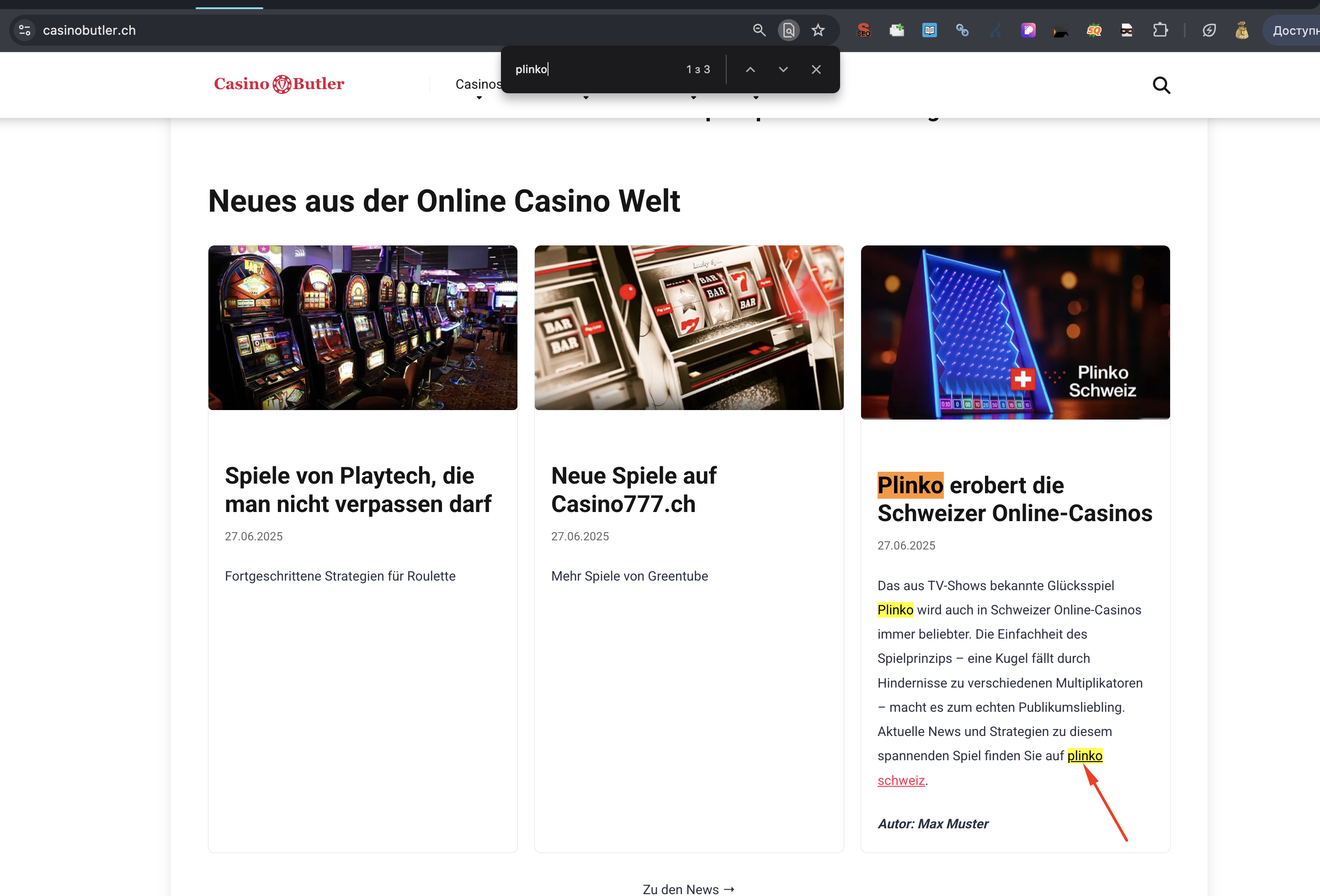Open the black and orange arrow extension
Viewport: 1320px width, 896px height.
1061,30
